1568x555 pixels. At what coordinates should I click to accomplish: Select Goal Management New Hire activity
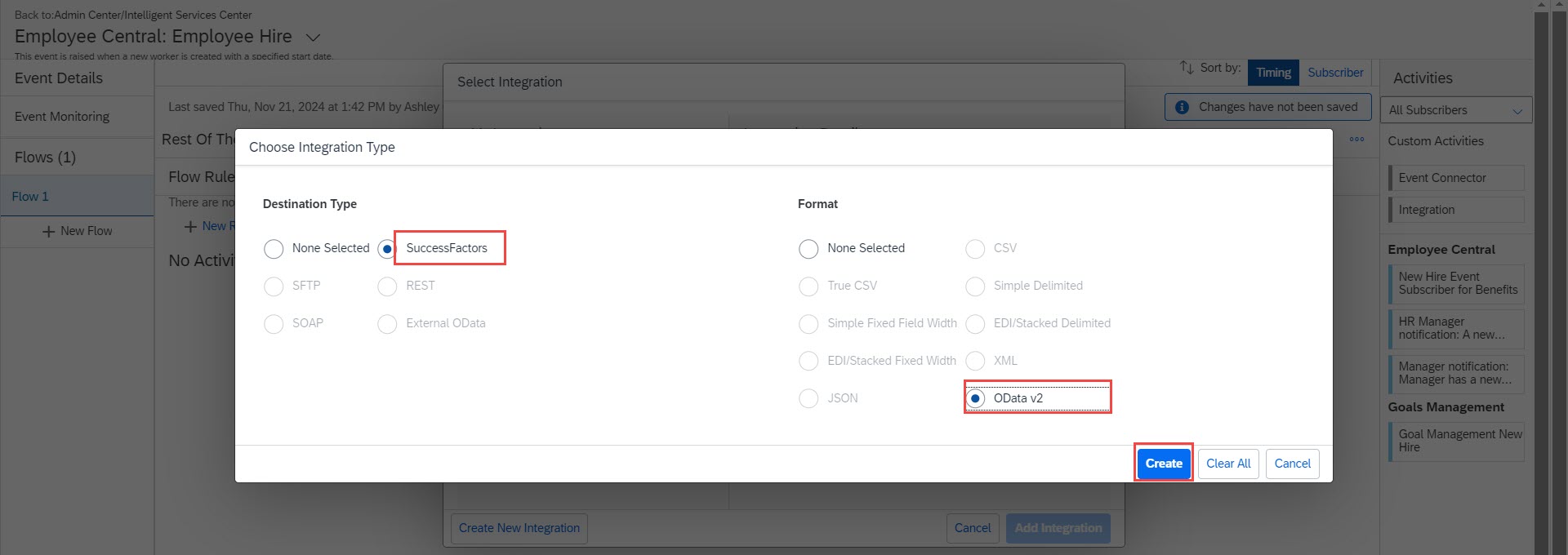1456,441
